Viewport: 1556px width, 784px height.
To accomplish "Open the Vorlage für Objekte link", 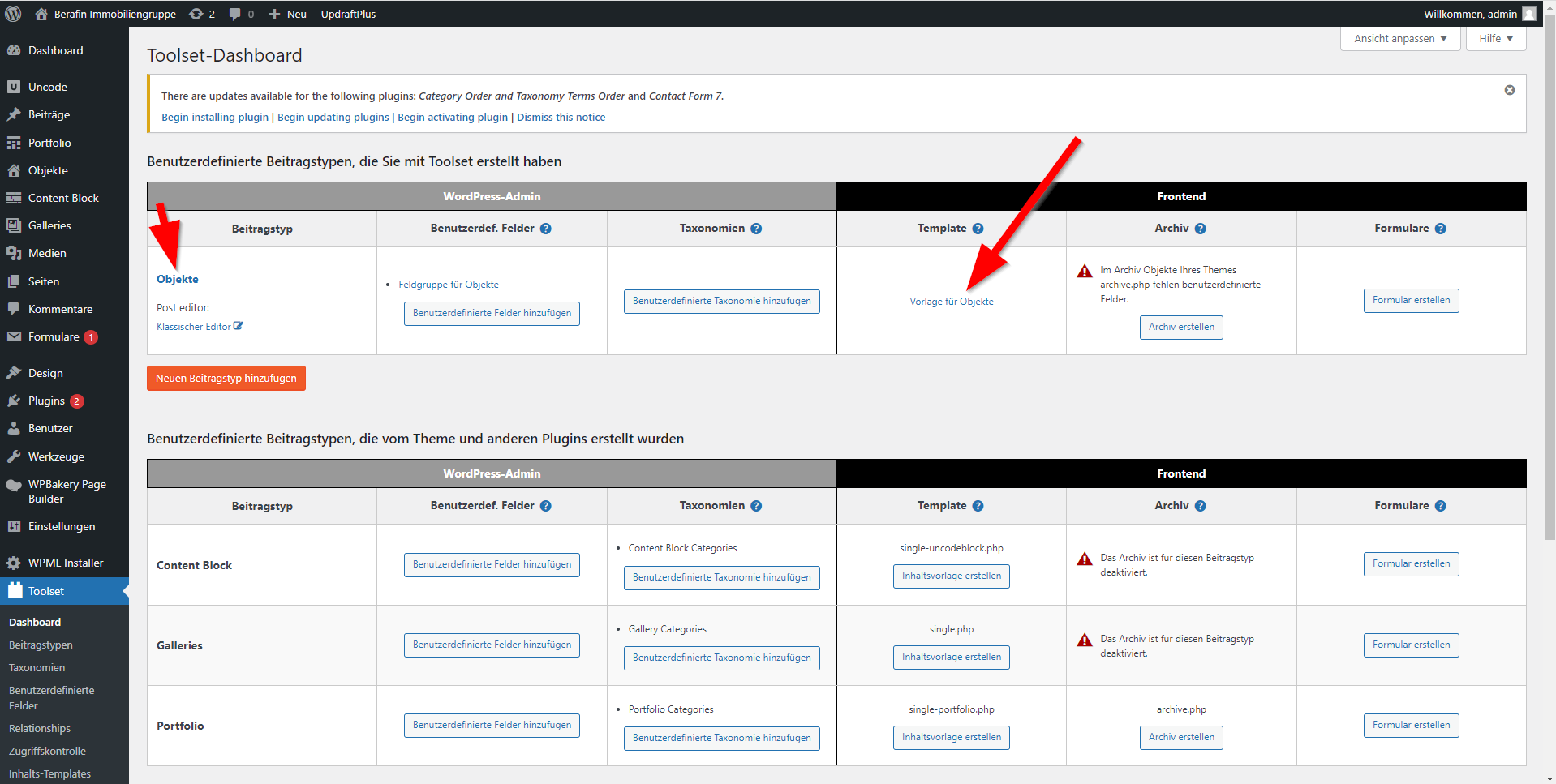I will [951, 302].
